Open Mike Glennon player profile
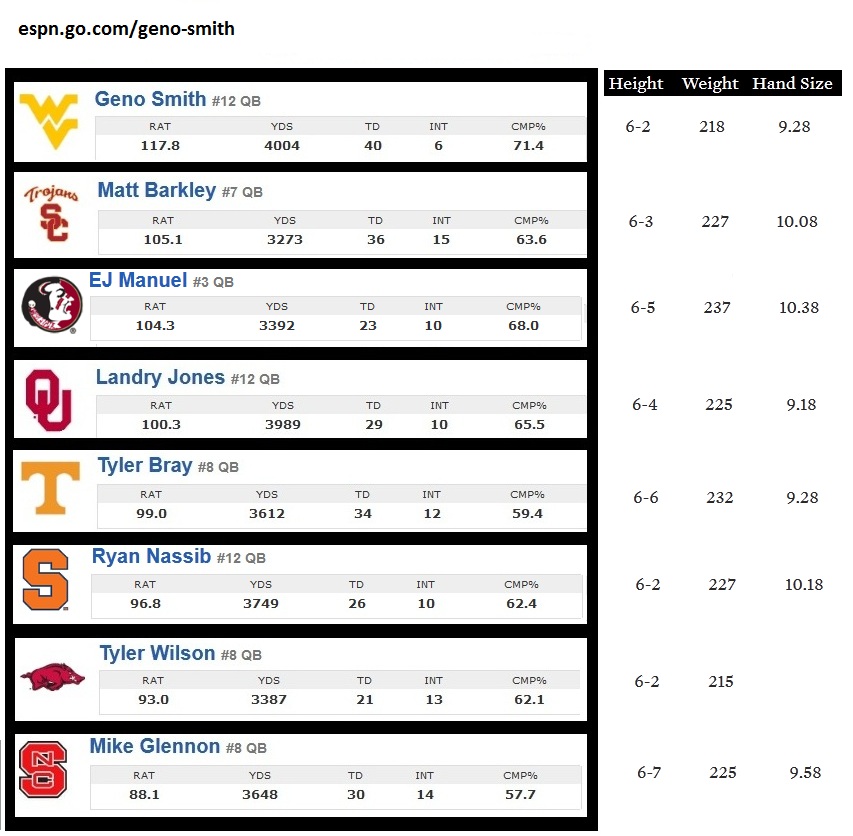This screenshot has height=836, width=853. pyautogui.click(x=155, y=746)
